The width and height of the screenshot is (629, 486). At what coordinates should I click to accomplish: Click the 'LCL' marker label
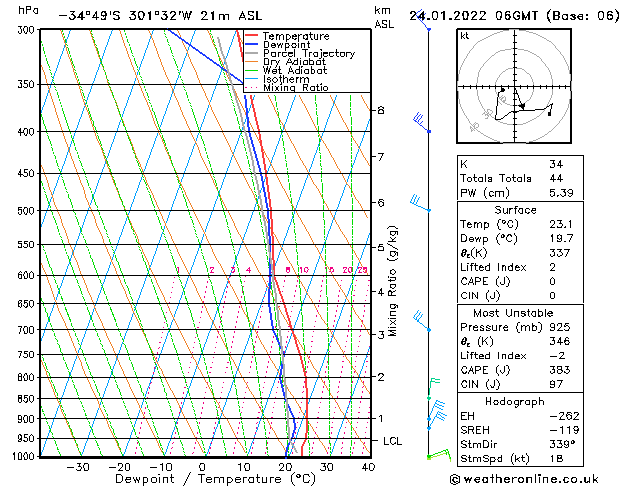click(392, 441)
